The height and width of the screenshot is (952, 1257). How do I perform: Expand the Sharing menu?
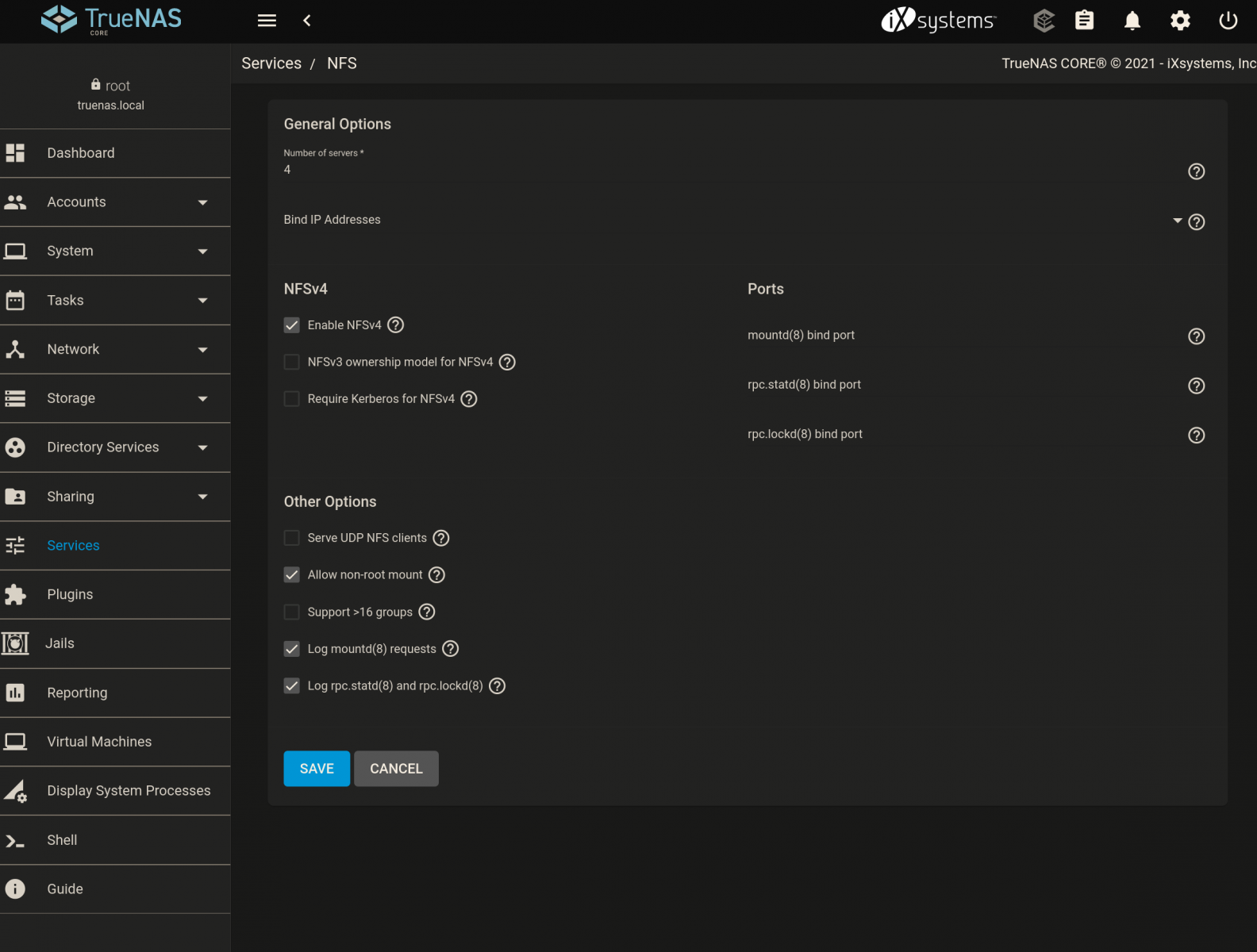point(115,497)
